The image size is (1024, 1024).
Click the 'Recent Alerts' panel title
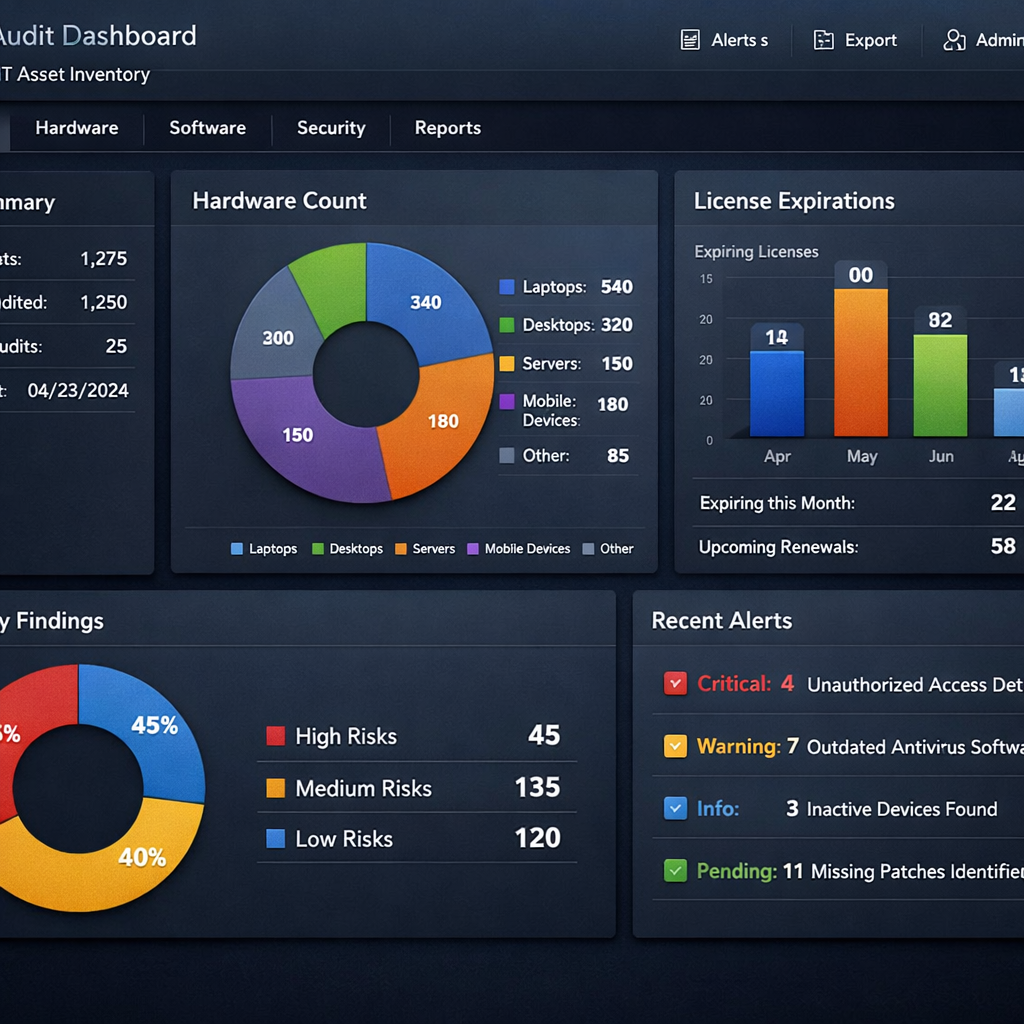tap(722, 620)
